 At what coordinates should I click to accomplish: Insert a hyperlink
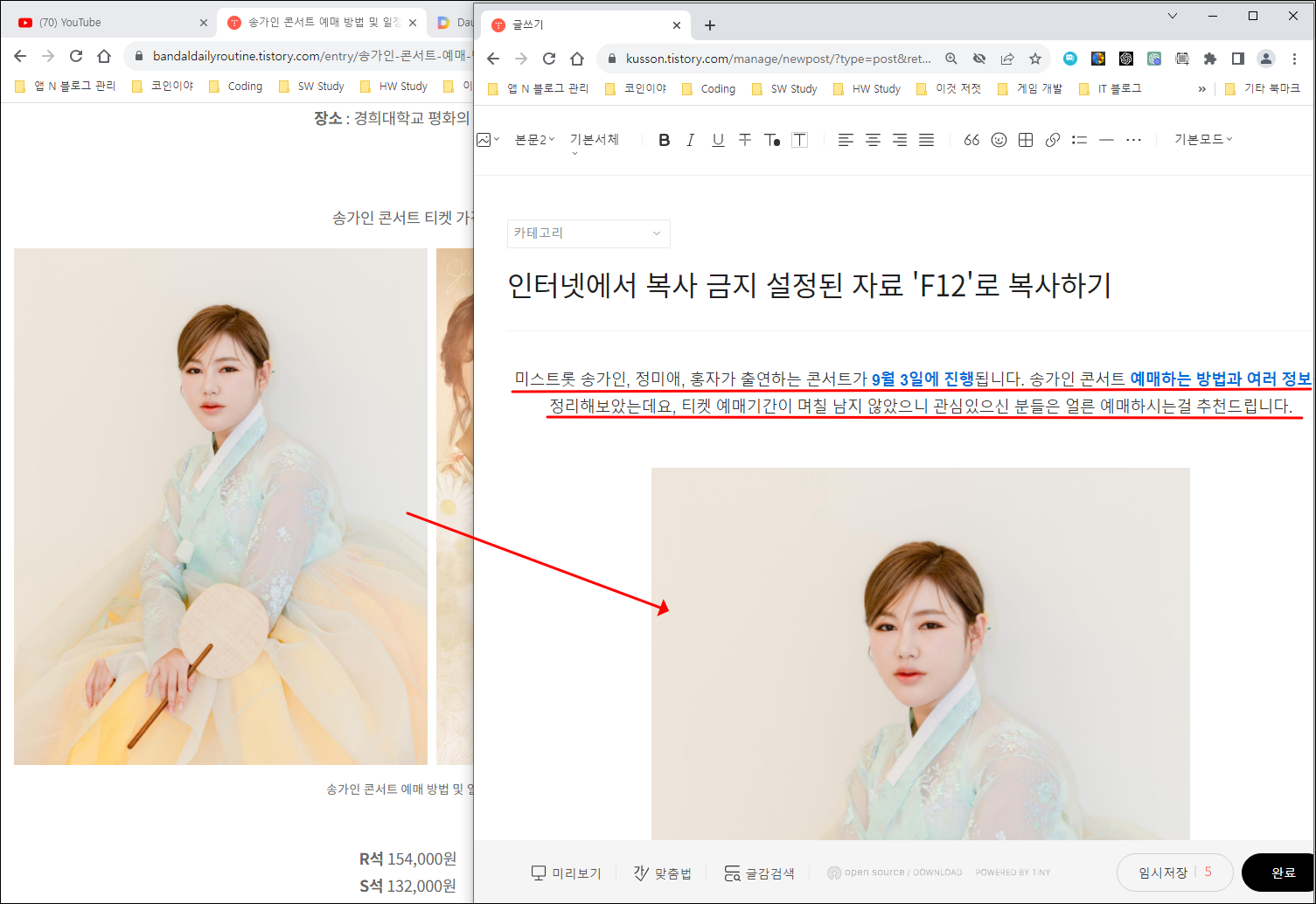[1053, 140]
